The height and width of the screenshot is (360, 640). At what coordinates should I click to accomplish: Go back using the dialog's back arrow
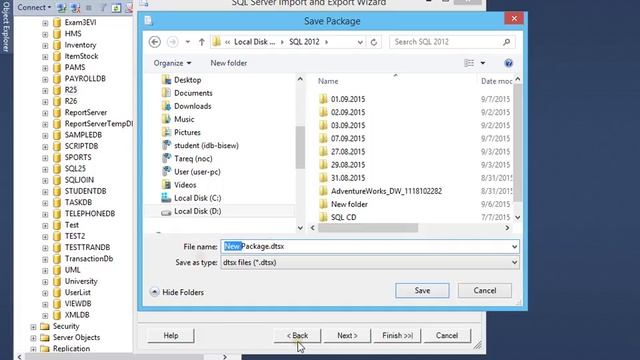[155, 42]
